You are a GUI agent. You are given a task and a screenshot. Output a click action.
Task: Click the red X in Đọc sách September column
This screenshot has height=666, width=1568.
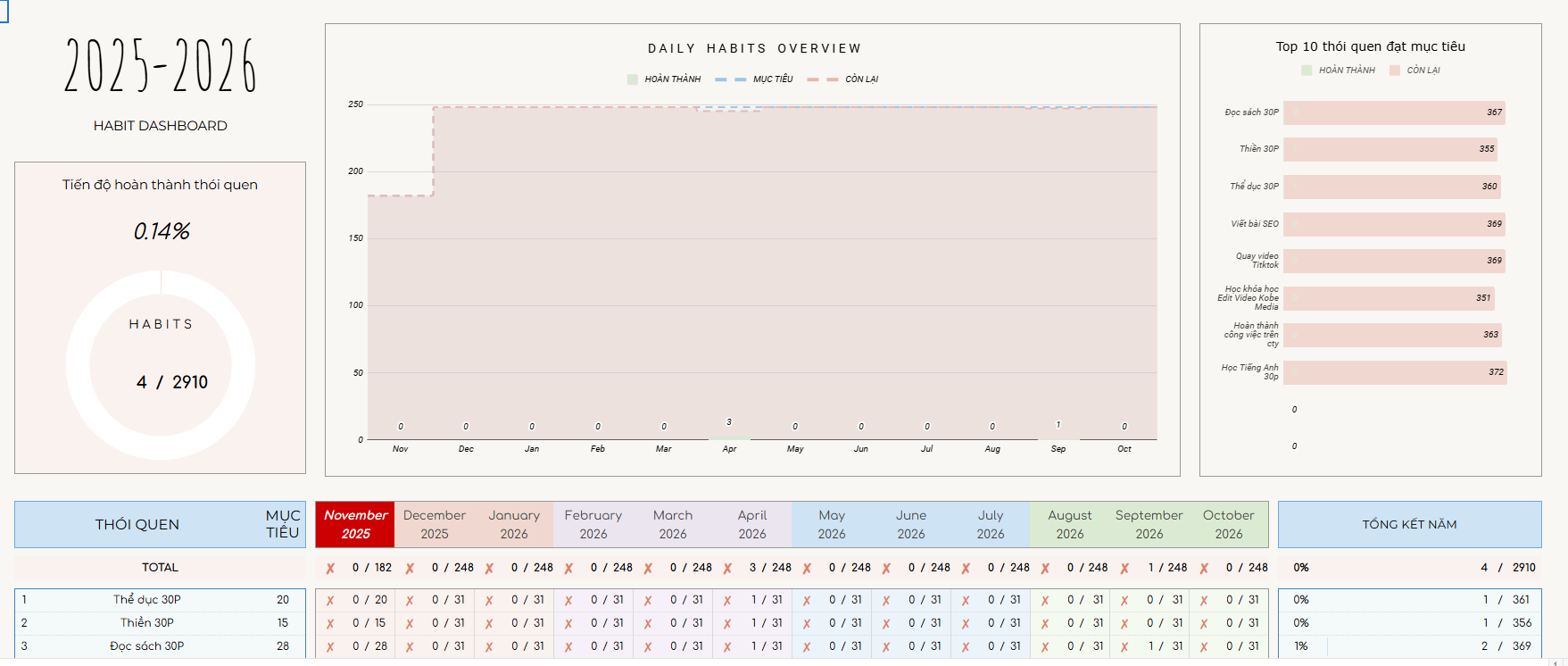[x=1124, y=647]
